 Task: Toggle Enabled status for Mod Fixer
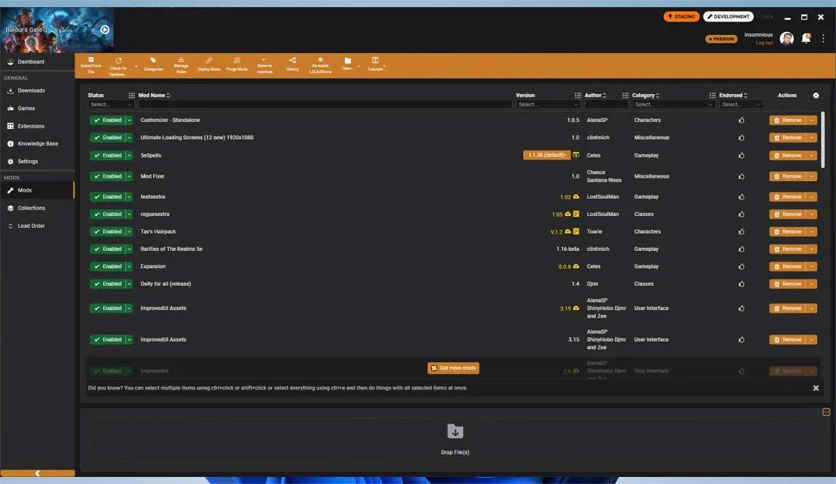(108, 176)
